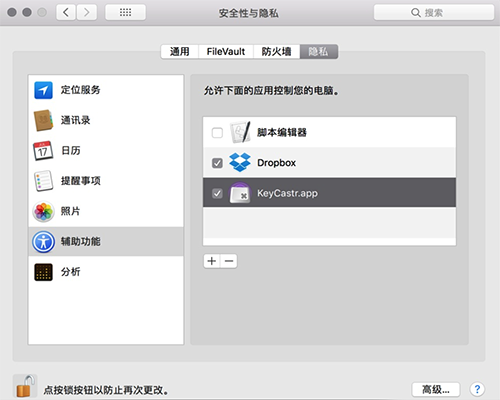The width and height of the screenshot is (500, 400).
Task: Click the 定位服务 label
Action: pyautogui.click(x=80, y=90)
